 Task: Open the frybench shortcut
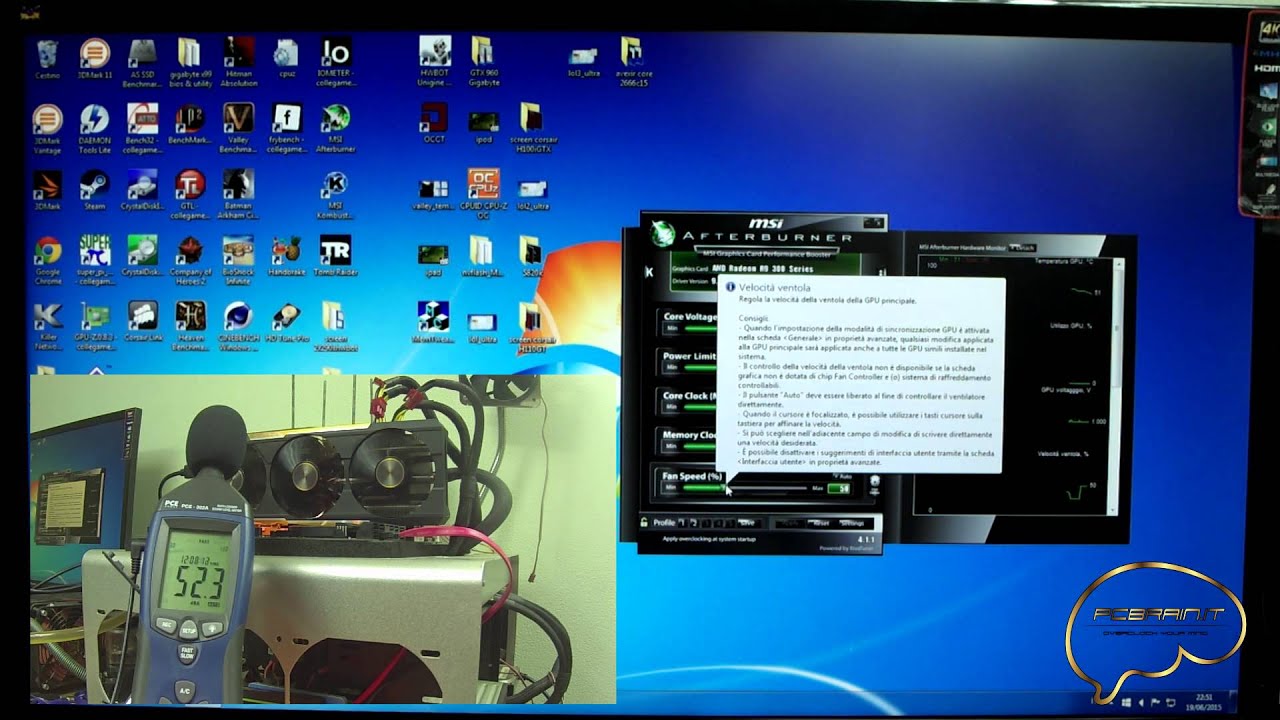tap(286, 128)
